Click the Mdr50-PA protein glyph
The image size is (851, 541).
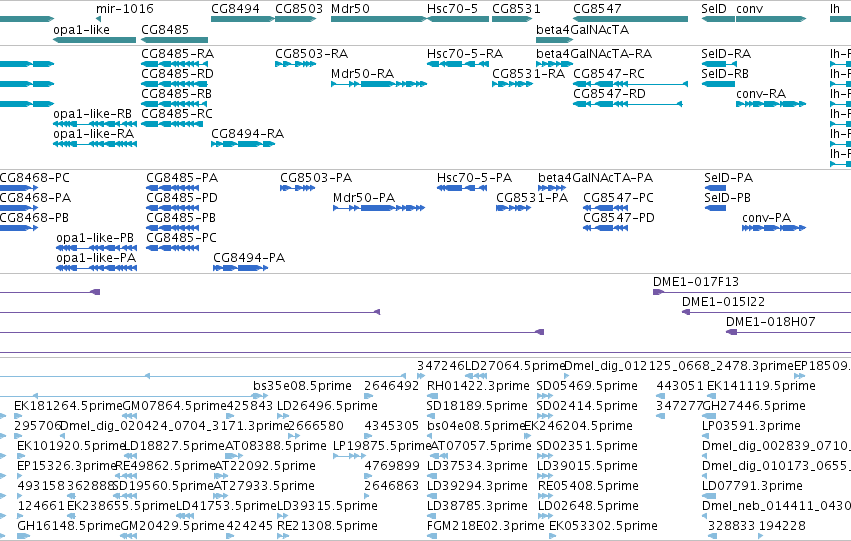(379, 208)
